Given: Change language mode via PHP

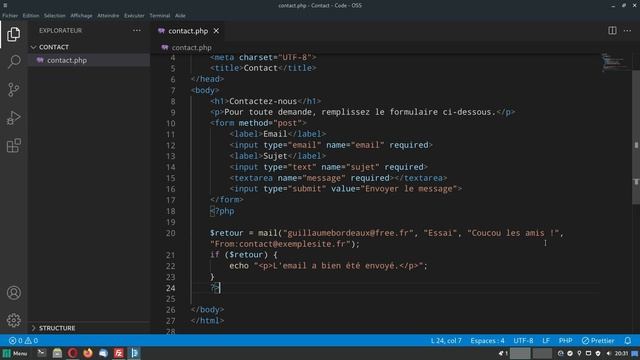Looking at the screenshot, I should [x=565, y=340].
